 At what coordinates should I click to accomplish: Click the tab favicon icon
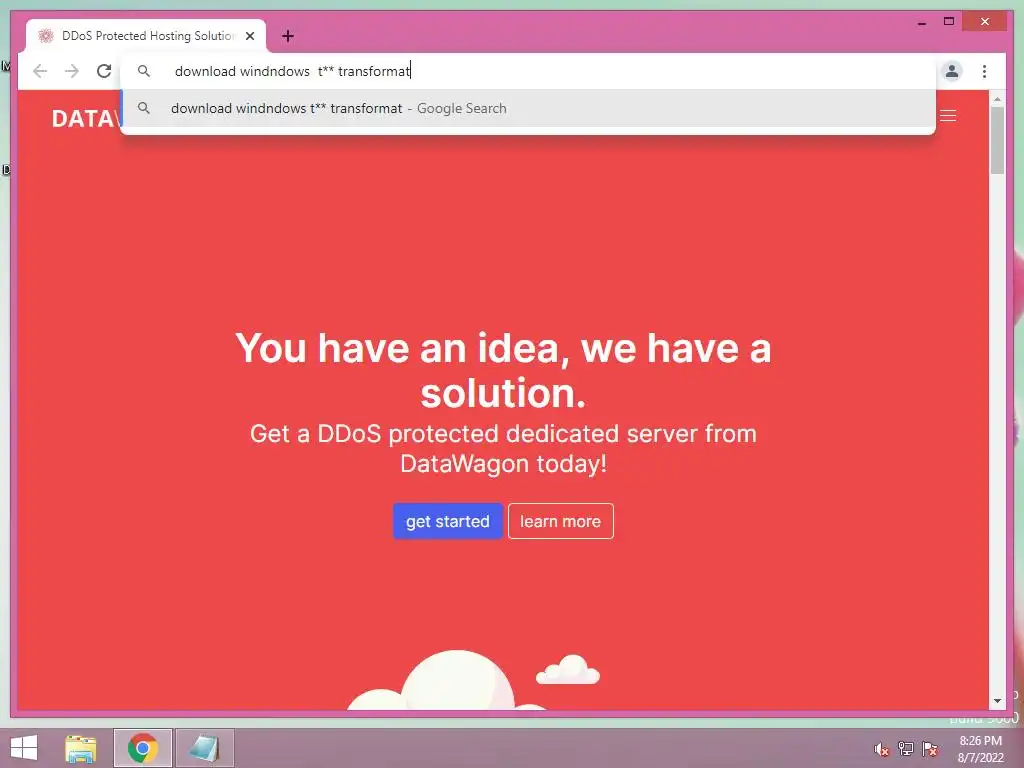point(46,36)
